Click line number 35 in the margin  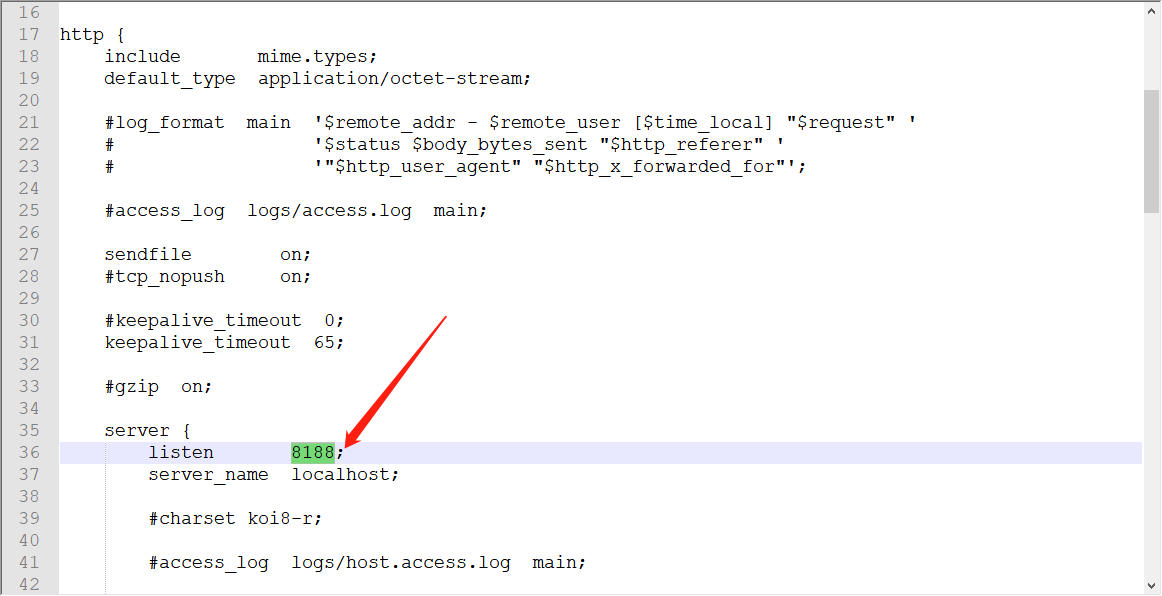(x=28, y=431)
